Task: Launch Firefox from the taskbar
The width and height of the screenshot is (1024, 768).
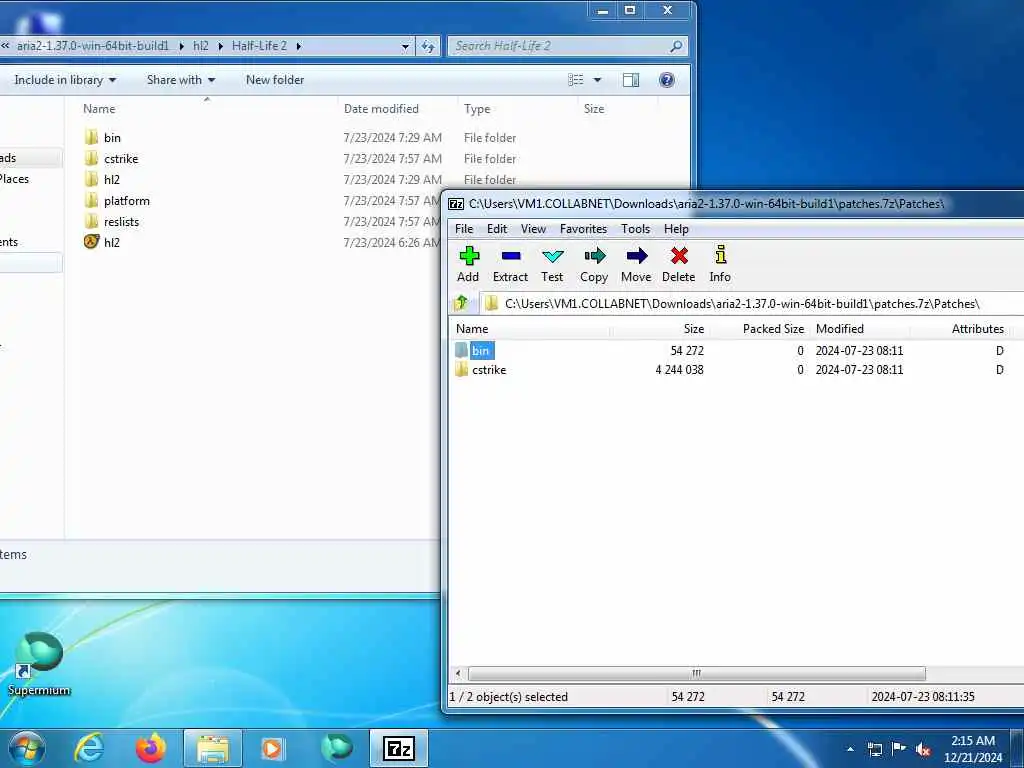Action: tap(151, 748)
